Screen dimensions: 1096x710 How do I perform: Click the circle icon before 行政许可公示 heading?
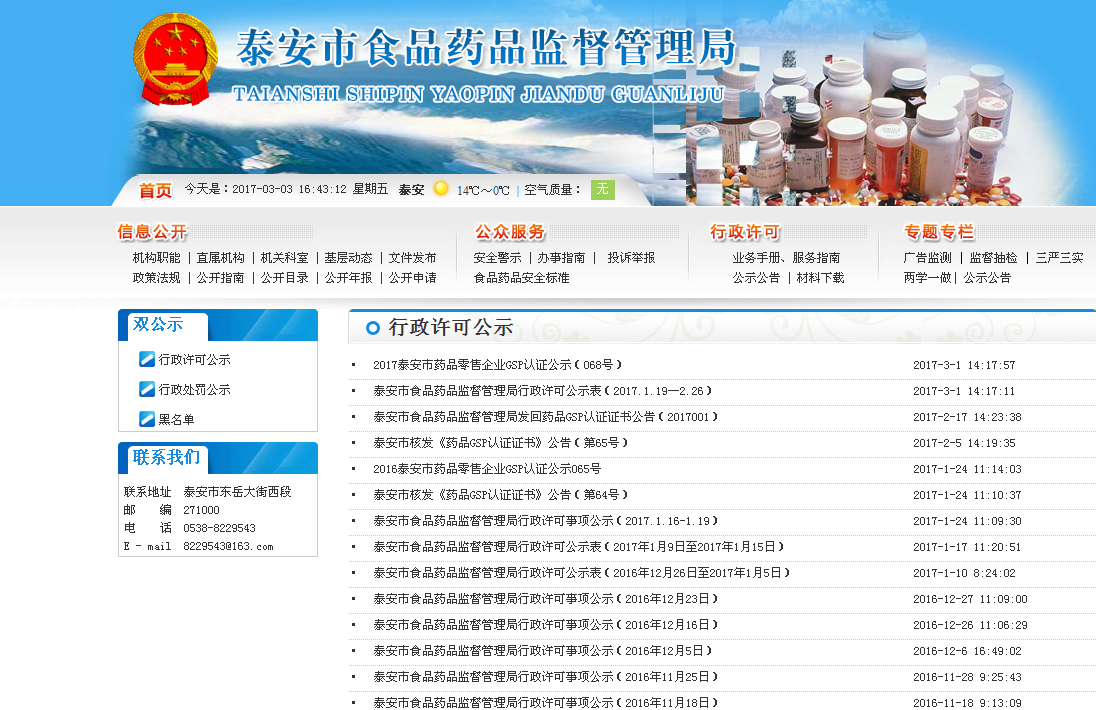(371, 330)
